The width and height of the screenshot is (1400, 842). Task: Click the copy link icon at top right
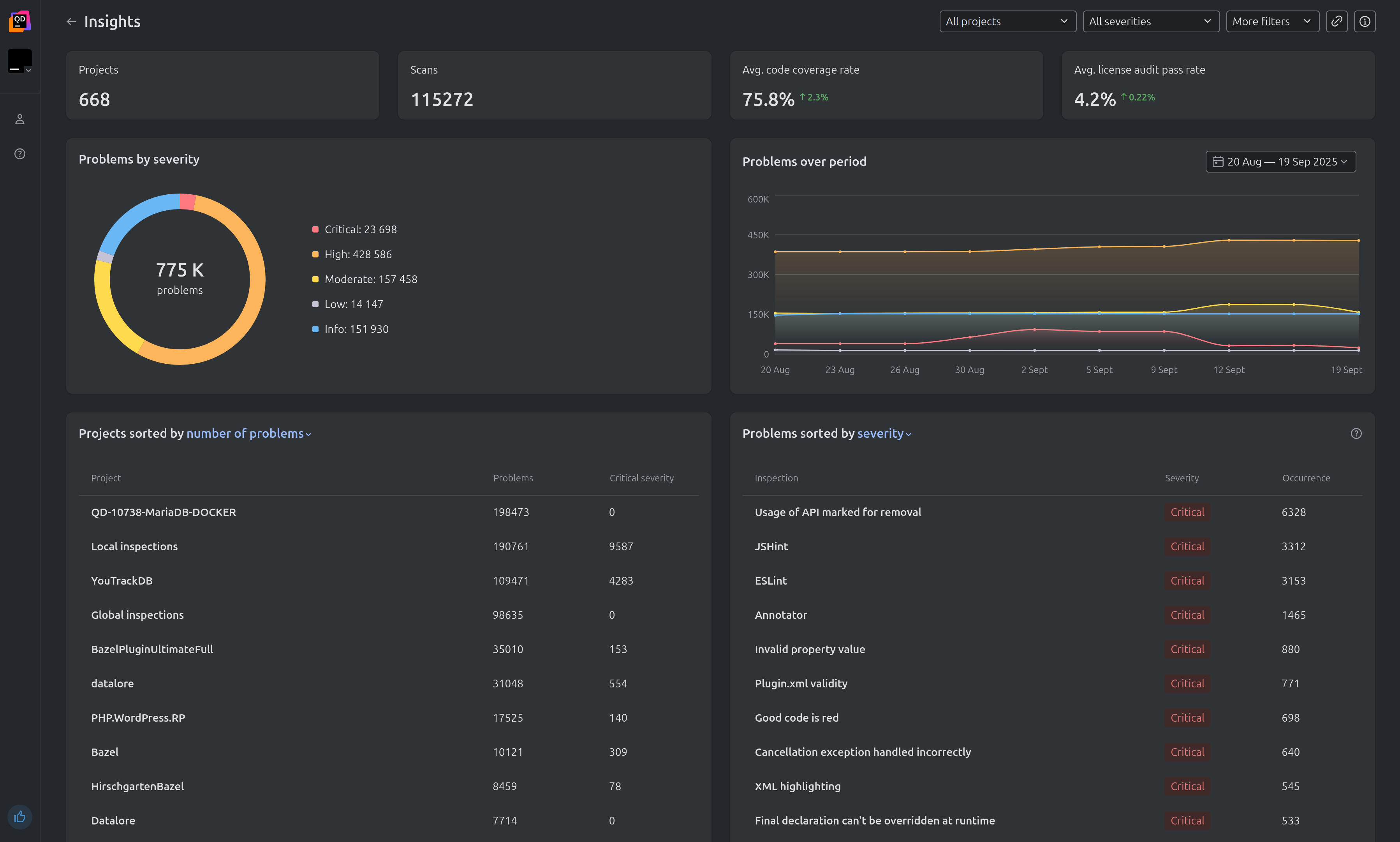click(1337, 21)
